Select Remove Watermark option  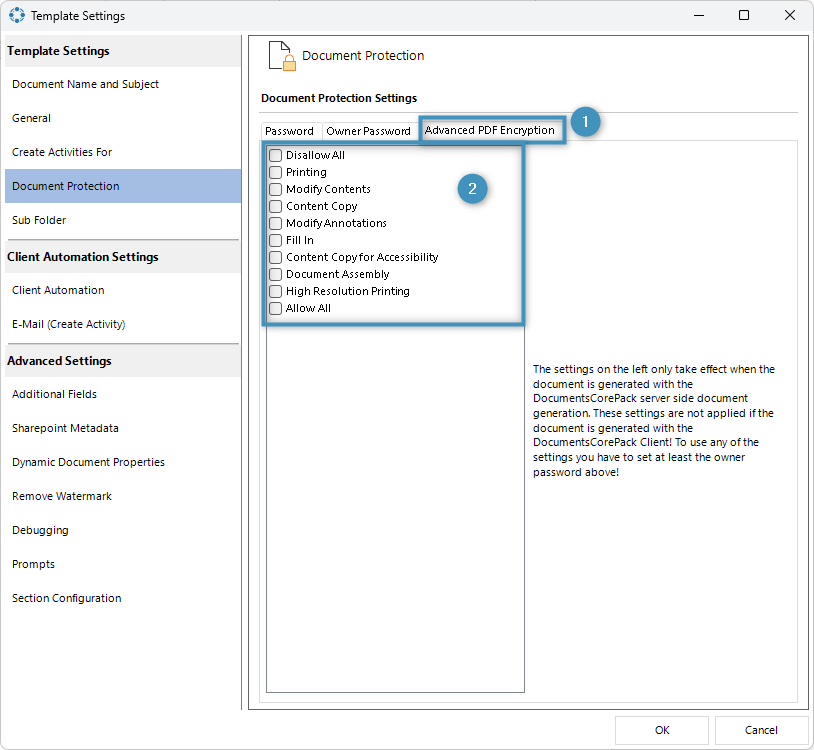click(x=123, y=496)
